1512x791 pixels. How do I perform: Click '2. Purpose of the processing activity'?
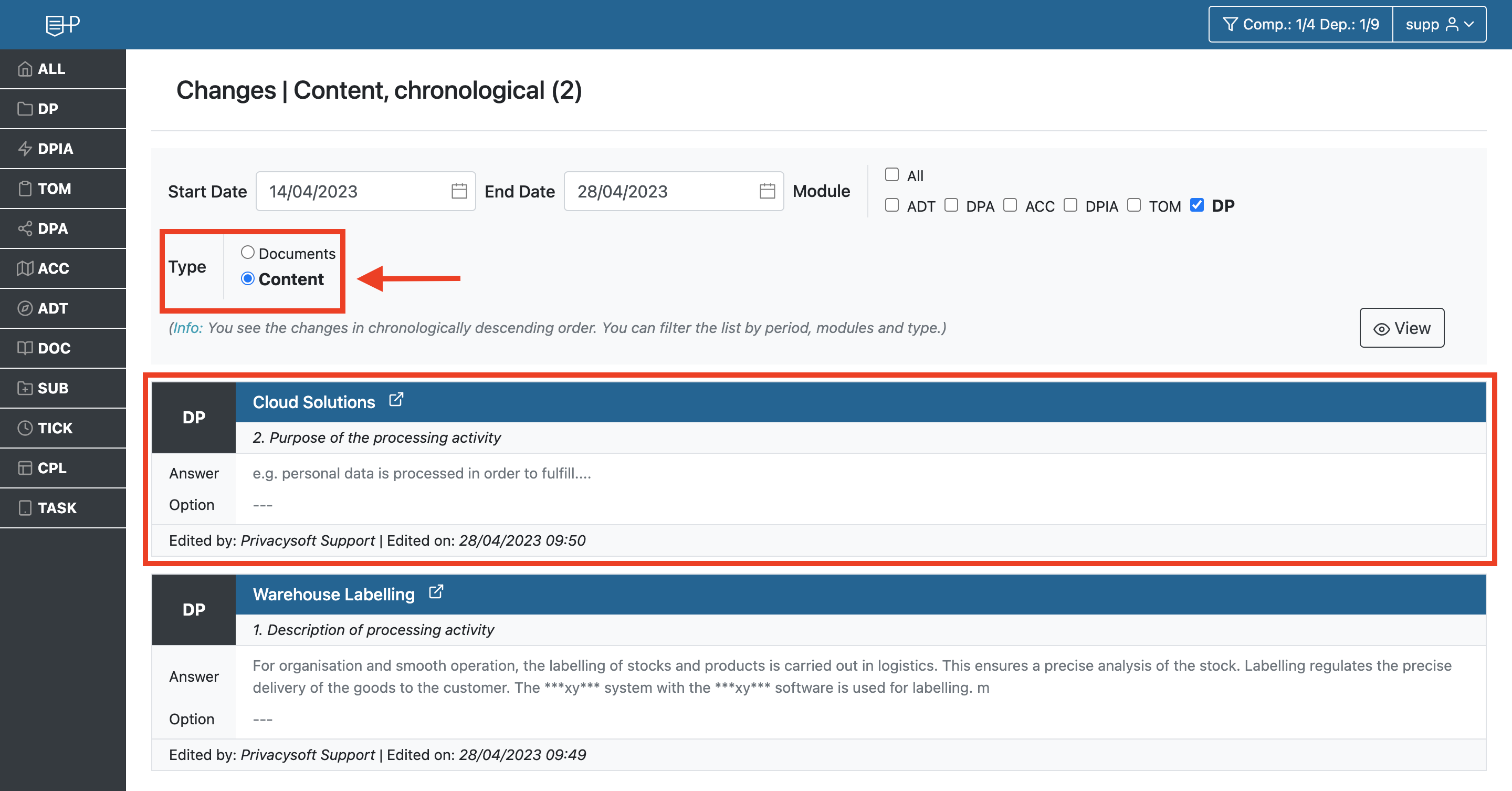tap(377, 438)
